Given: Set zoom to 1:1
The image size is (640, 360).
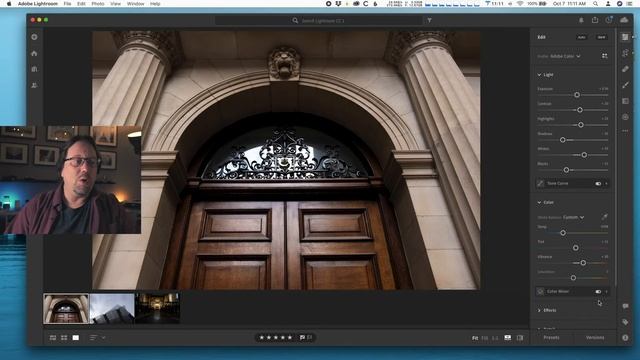Looking at the screenshot, I should [495, 338].
